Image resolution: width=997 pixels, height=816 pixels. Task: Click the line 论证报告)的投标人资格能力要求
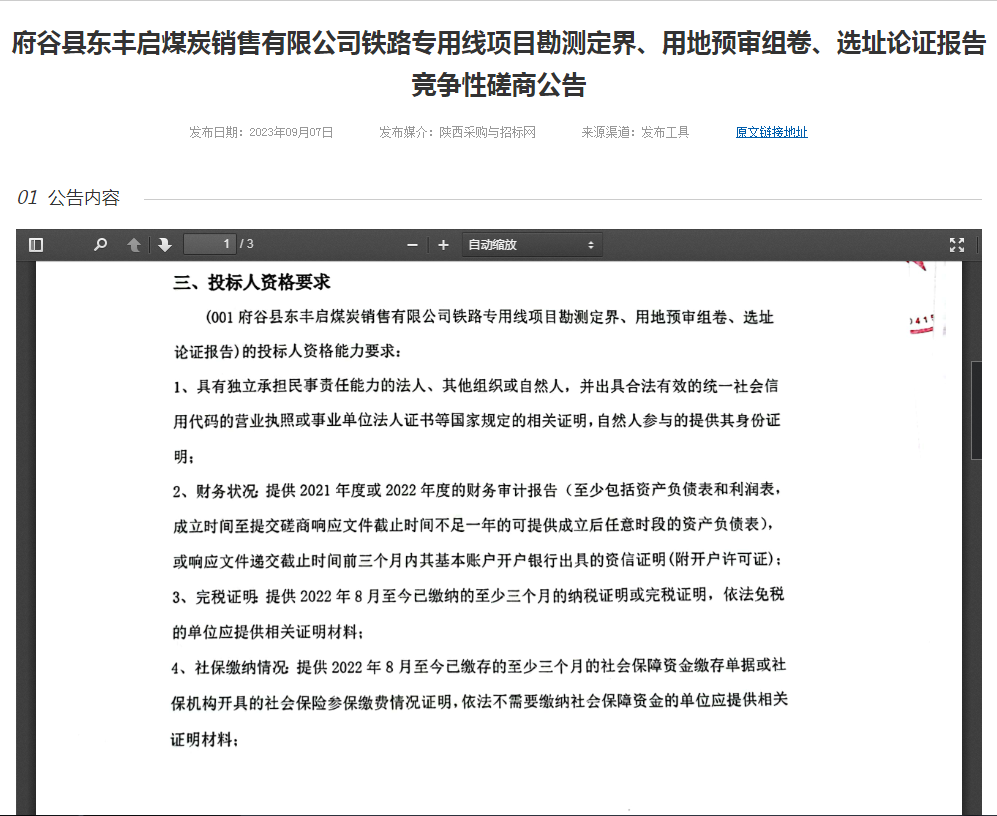(288, 351)
